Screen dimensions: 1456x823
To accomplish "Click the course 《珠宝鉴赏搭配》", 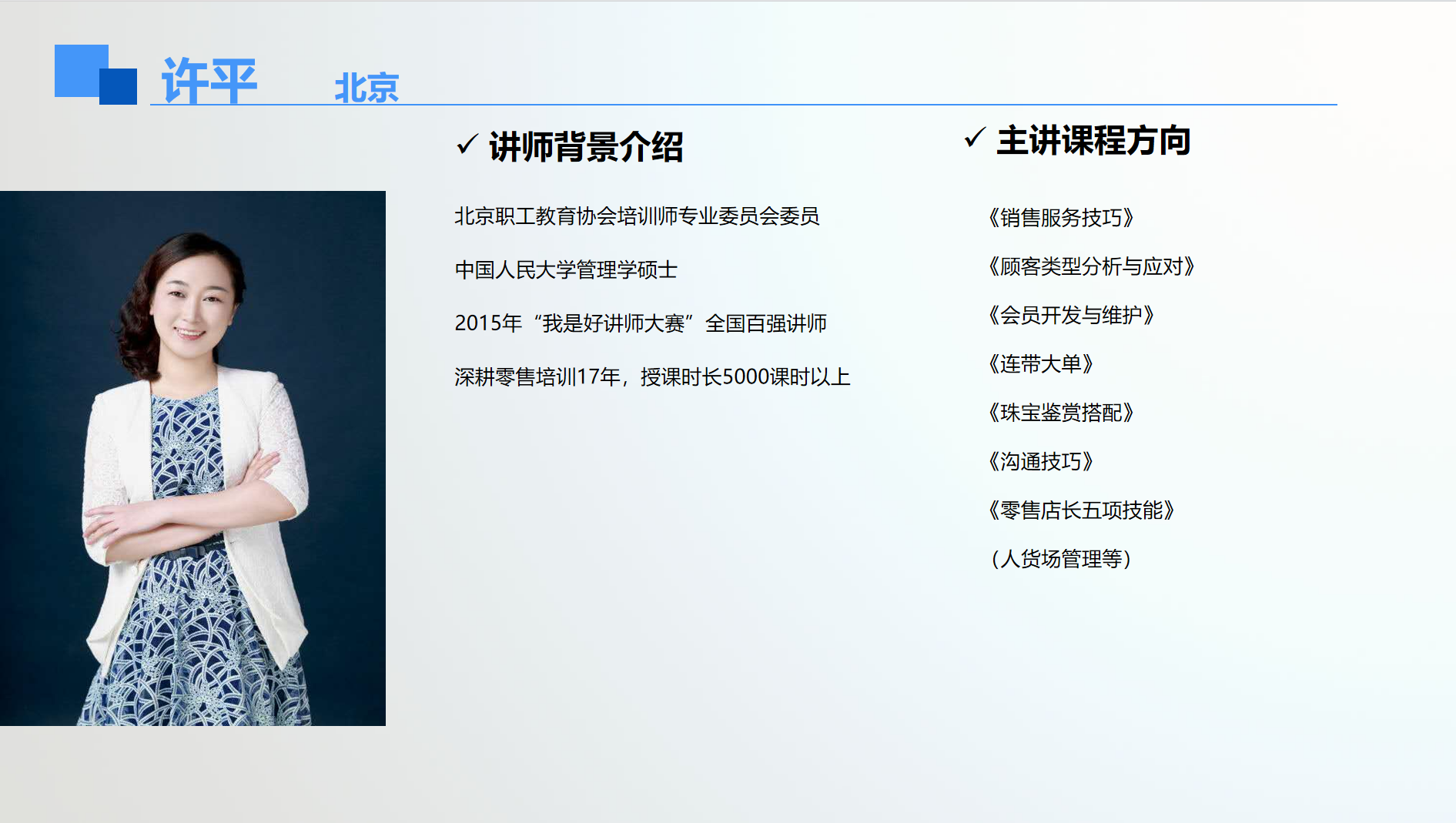I will pos(1061,413).
